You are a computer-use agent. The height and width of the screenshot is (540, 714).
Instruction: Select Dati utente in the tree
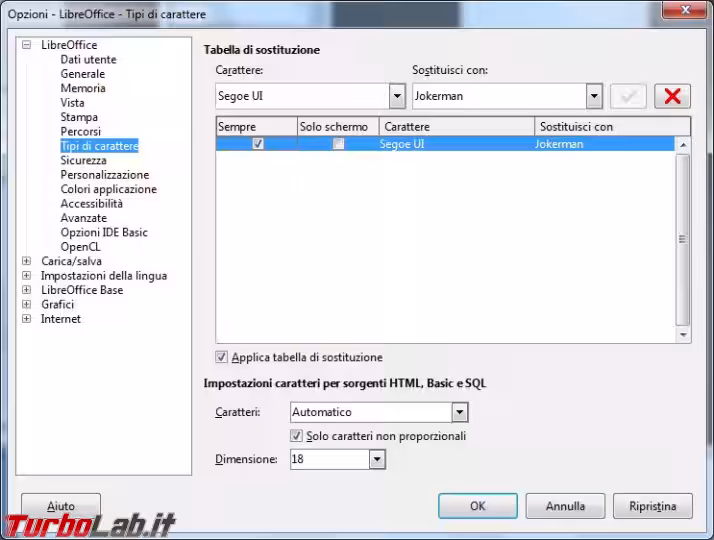click(x=88, y=59)
